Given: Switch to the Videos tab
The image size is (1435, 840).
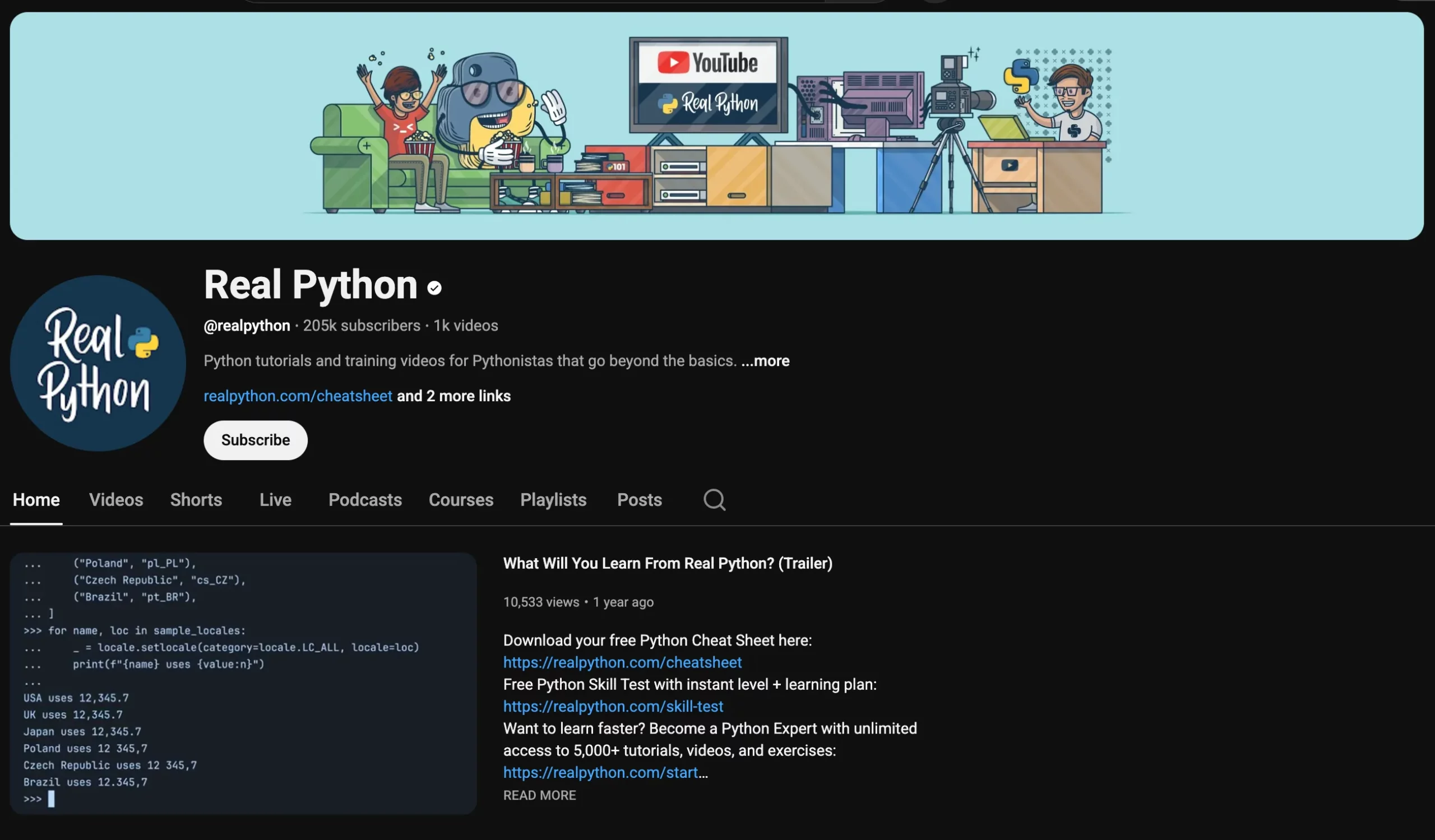Looking at the screenshot, I should point(115,500).
